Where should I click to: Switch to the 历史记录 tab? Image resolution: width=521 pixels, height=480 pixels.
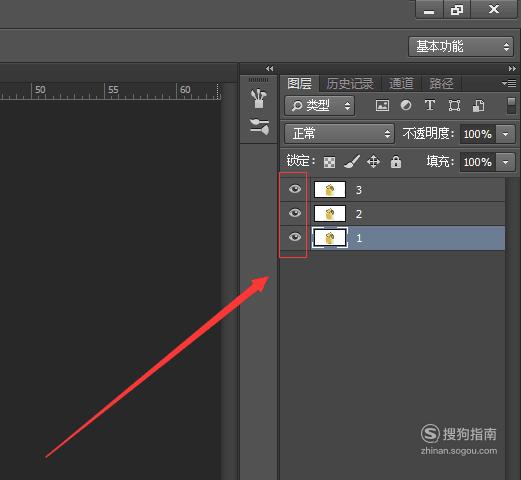(x=350, y=84)
